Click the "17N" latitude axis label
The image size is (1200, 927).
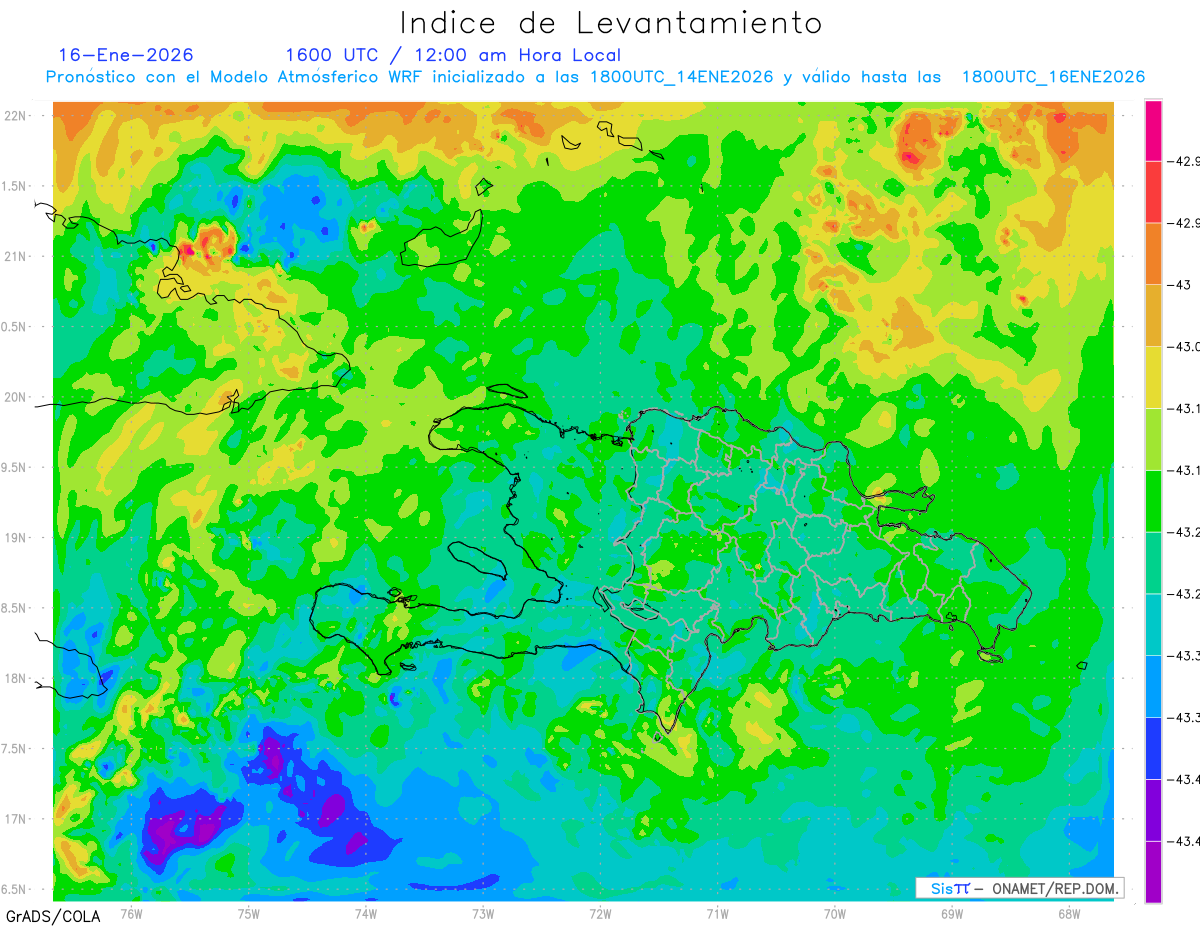[16, 819]
